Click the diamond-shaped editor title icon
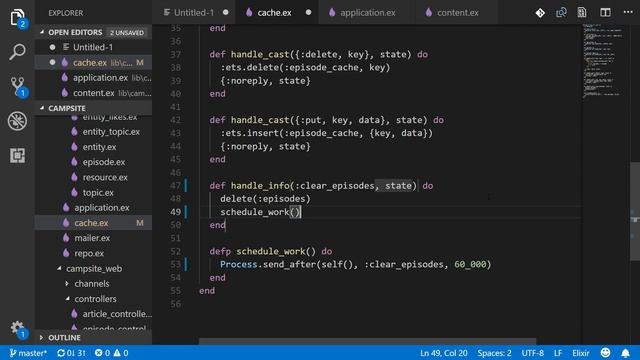Screen dimensions: 640x360 [x=540, y=13]
